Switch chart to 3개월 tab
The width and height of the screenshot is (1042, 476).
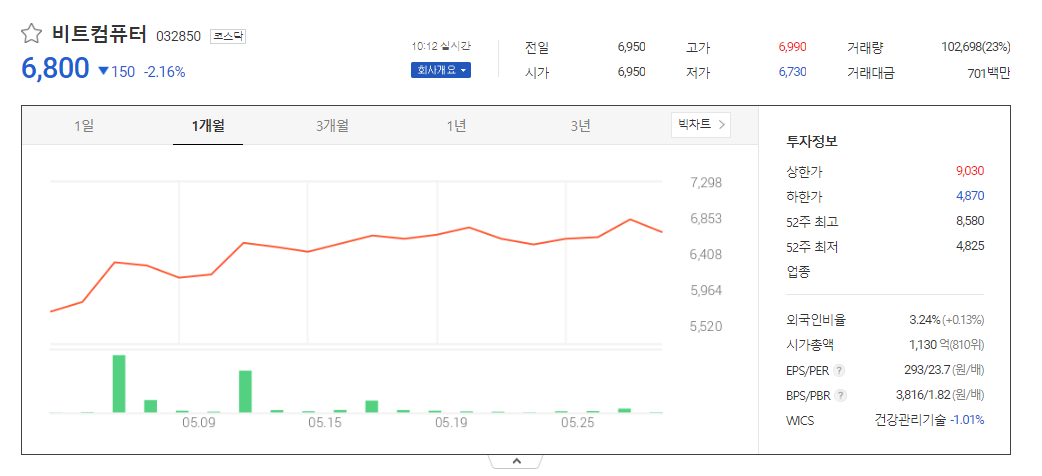[x=332, y=126]
